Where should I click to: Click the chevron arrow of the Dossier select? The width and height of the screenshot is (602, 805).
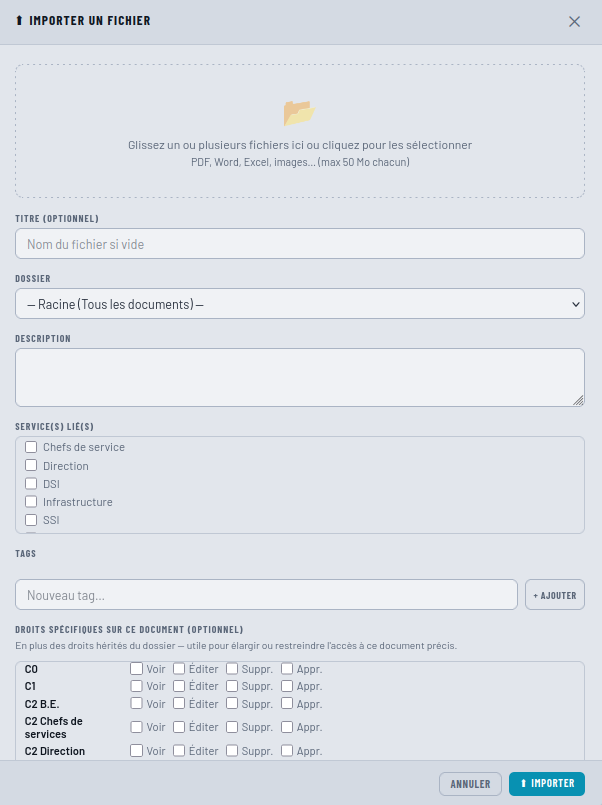point(576,304)
